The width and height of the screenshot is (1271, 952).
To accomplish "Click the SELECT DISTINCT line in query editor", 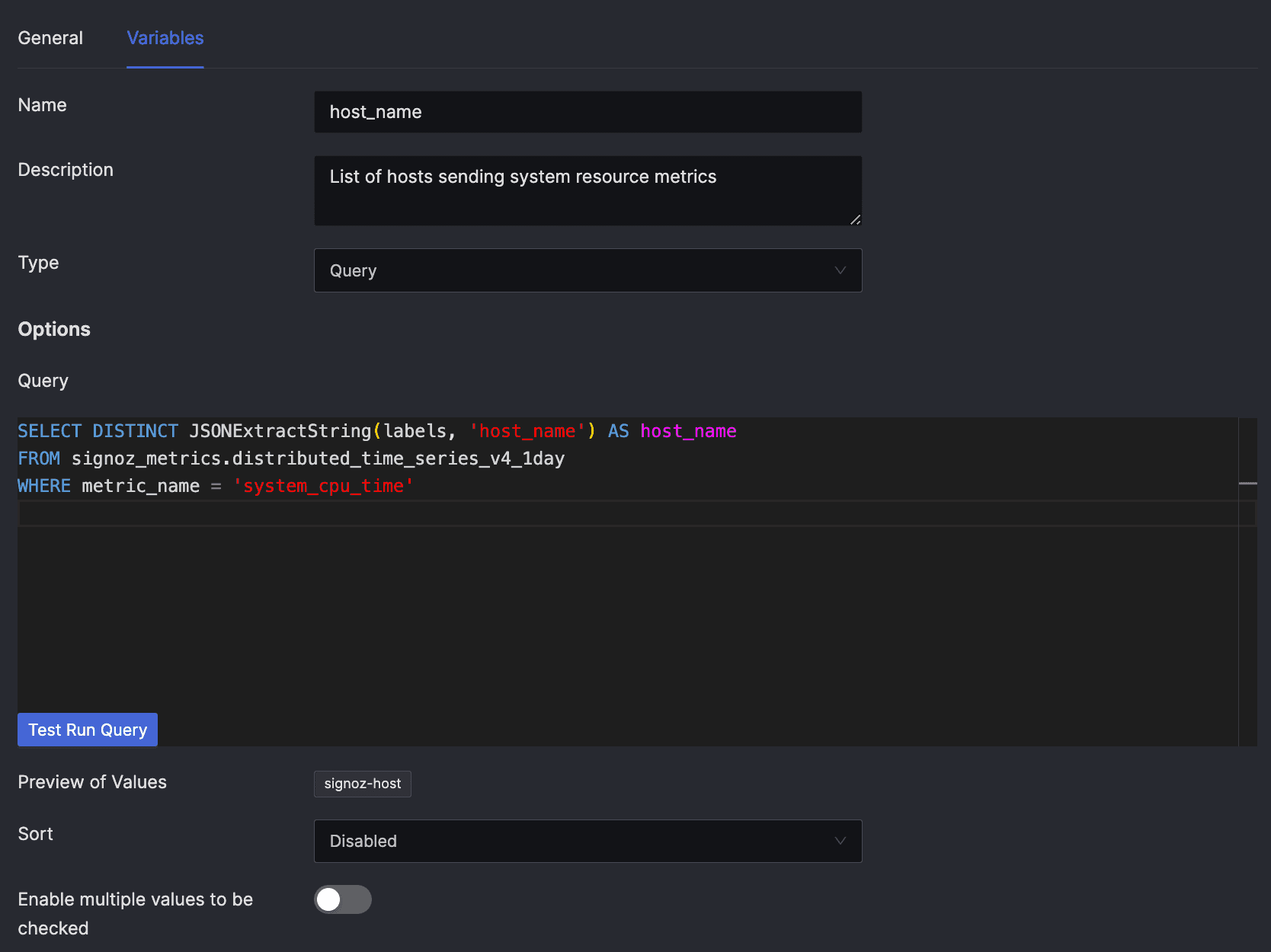I will (377, 431).
